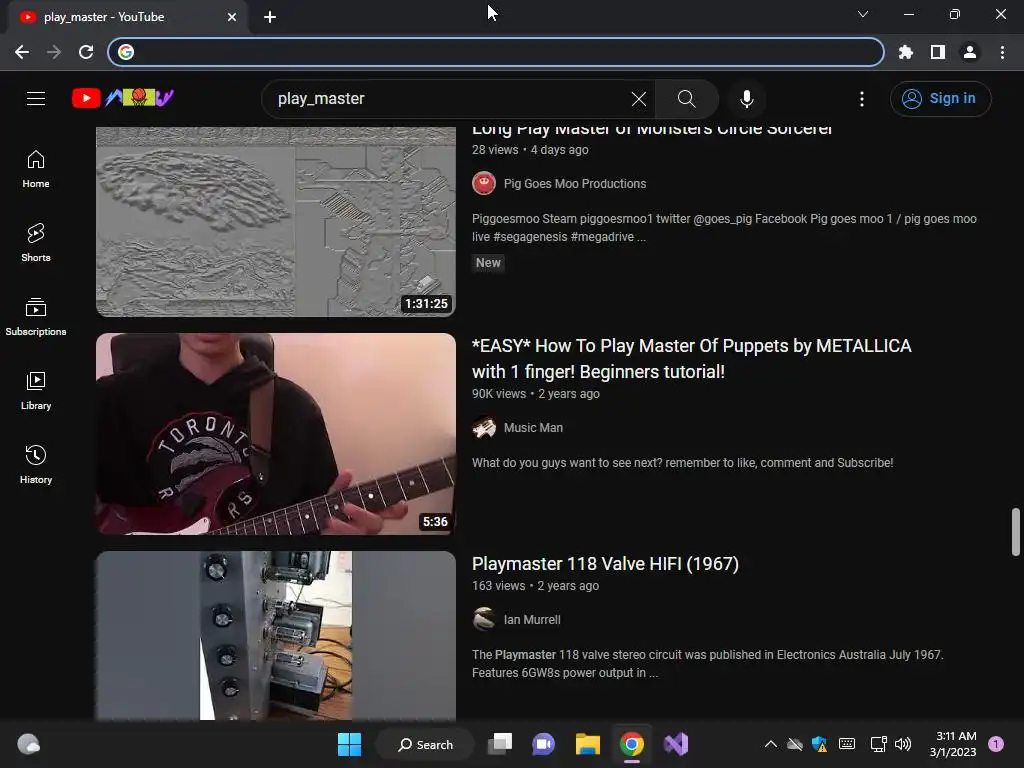Open taskbar Search
This screenshot has width=1024, height=768.
click(425, 744)
